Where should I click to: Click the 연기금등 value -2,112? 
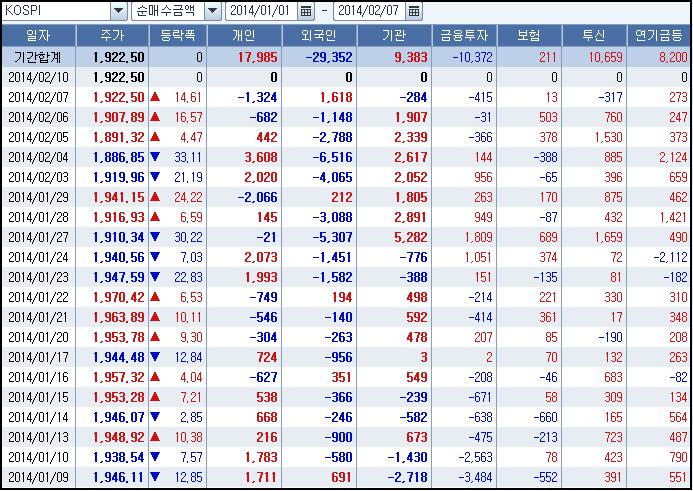pyautogui.click(x=670, y=258)
